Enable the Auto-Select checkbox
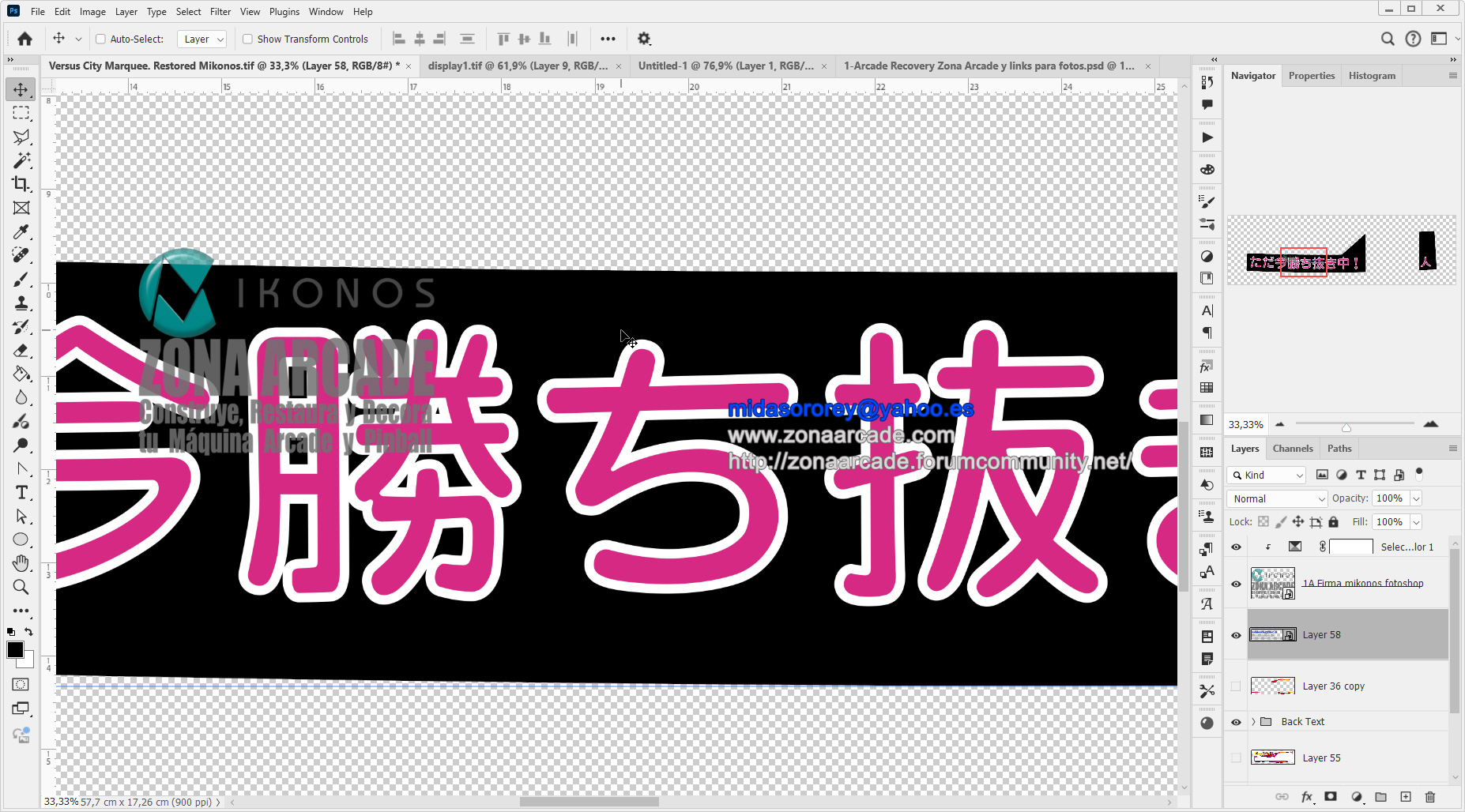This screenshot has height=812, width=1465. pos(100,39)
